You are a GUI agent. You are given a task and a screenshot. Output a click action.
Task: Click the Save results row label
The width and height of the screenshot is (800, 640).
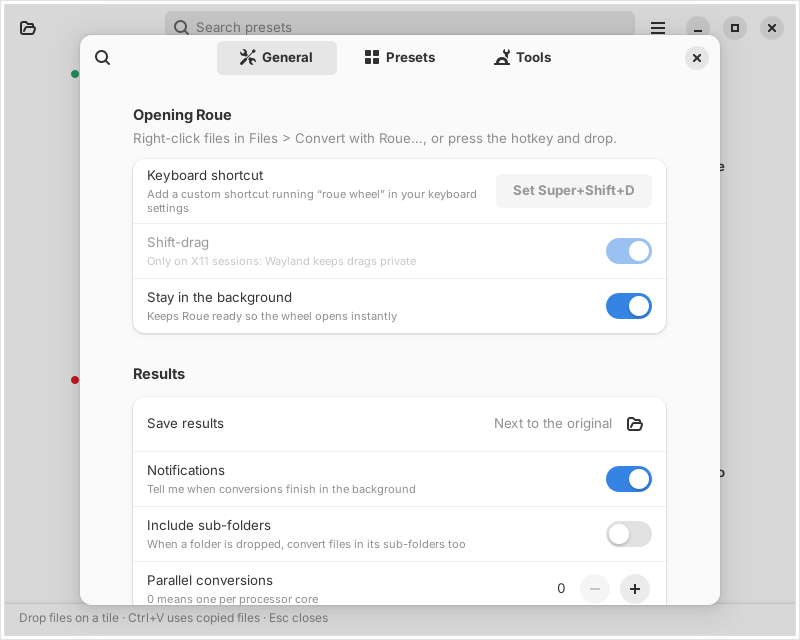tap(185, 424)
